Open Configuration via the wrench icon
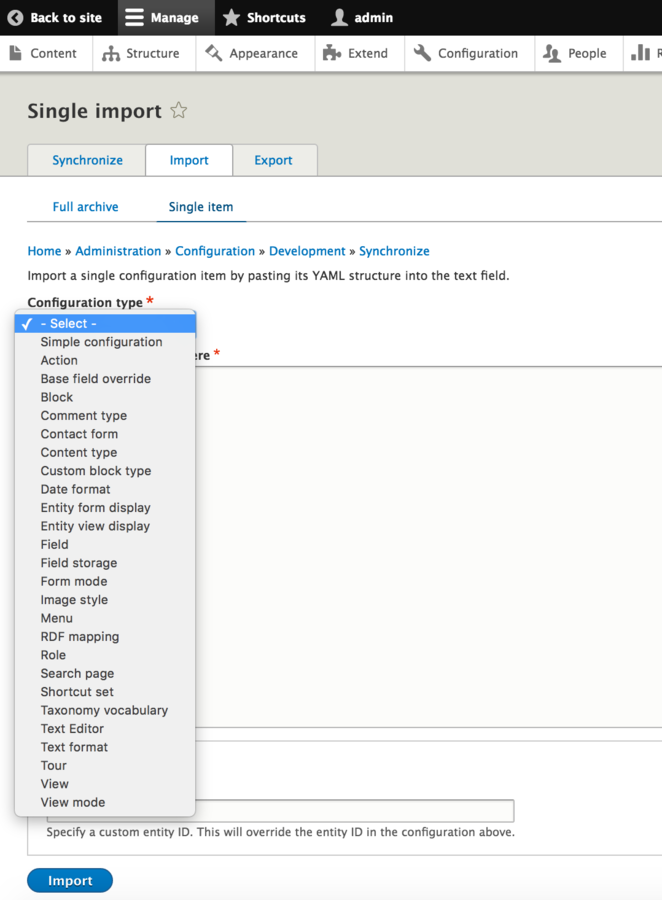The height and width of the screenshot is (900, 662). (422, 53)
